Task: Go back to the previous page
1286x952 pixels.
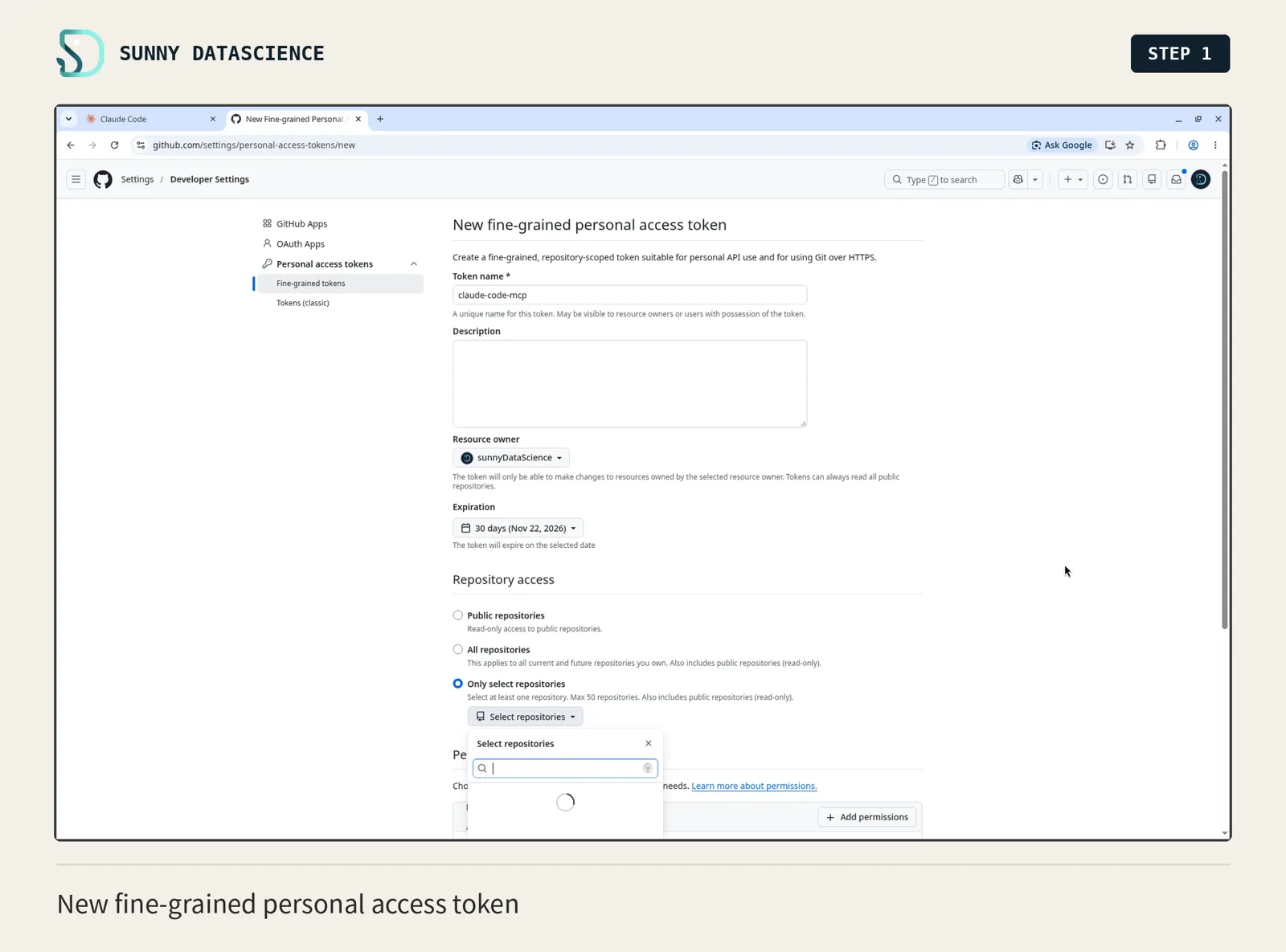Action: (x=71, y=145)
